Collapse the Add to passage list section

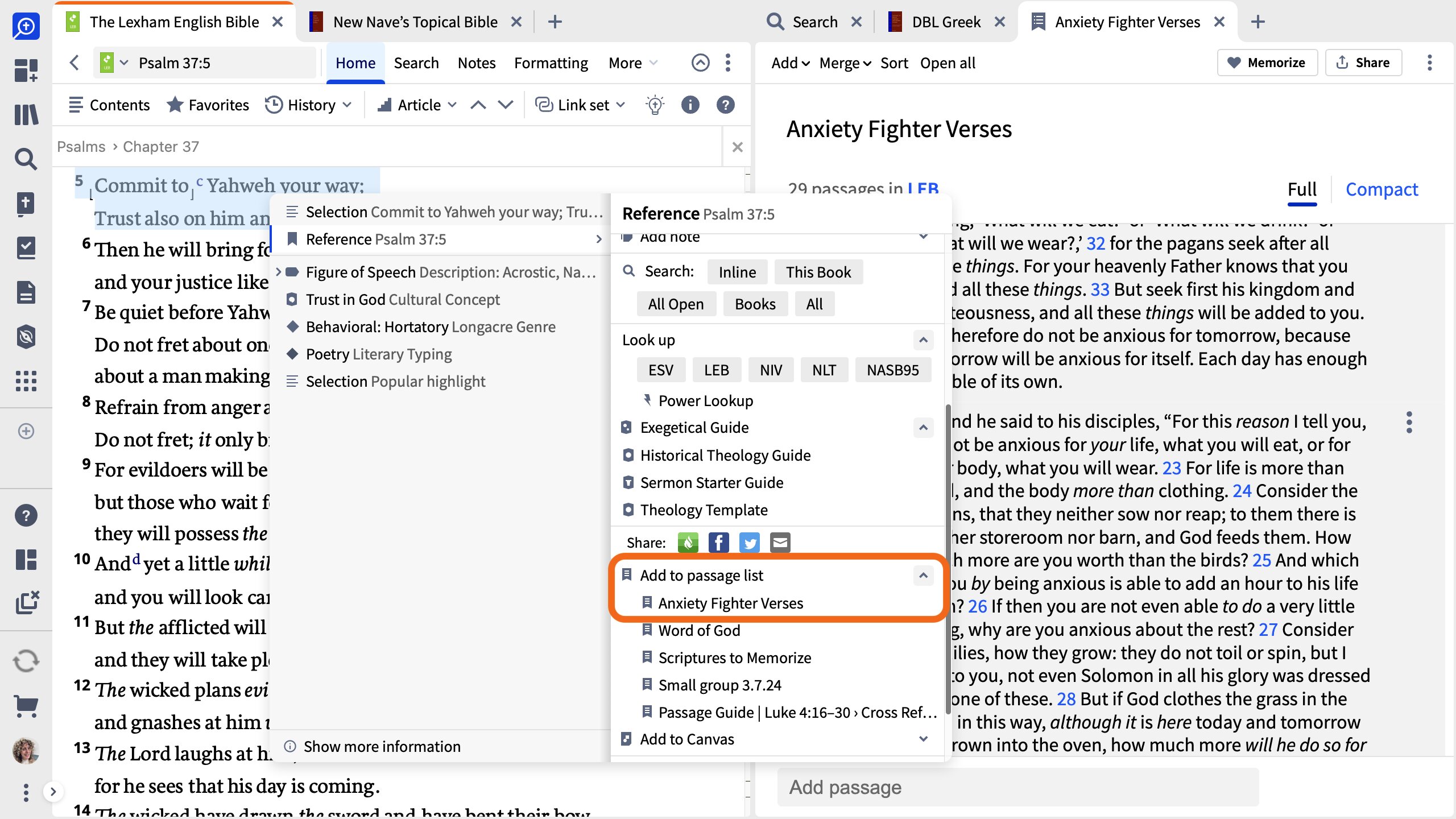coord(924,576)
